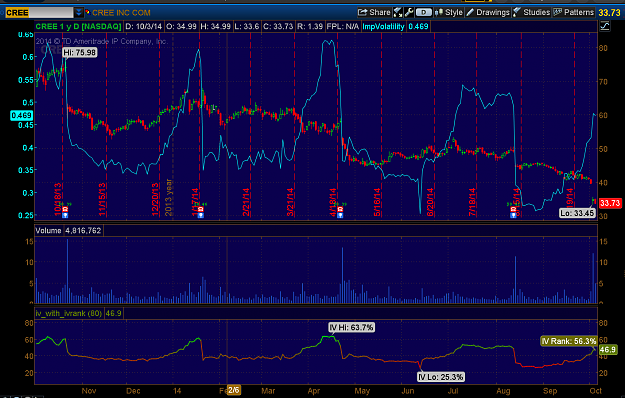Open the Patterns menu
Screen dimensions: 625x398
pos(574,12)
